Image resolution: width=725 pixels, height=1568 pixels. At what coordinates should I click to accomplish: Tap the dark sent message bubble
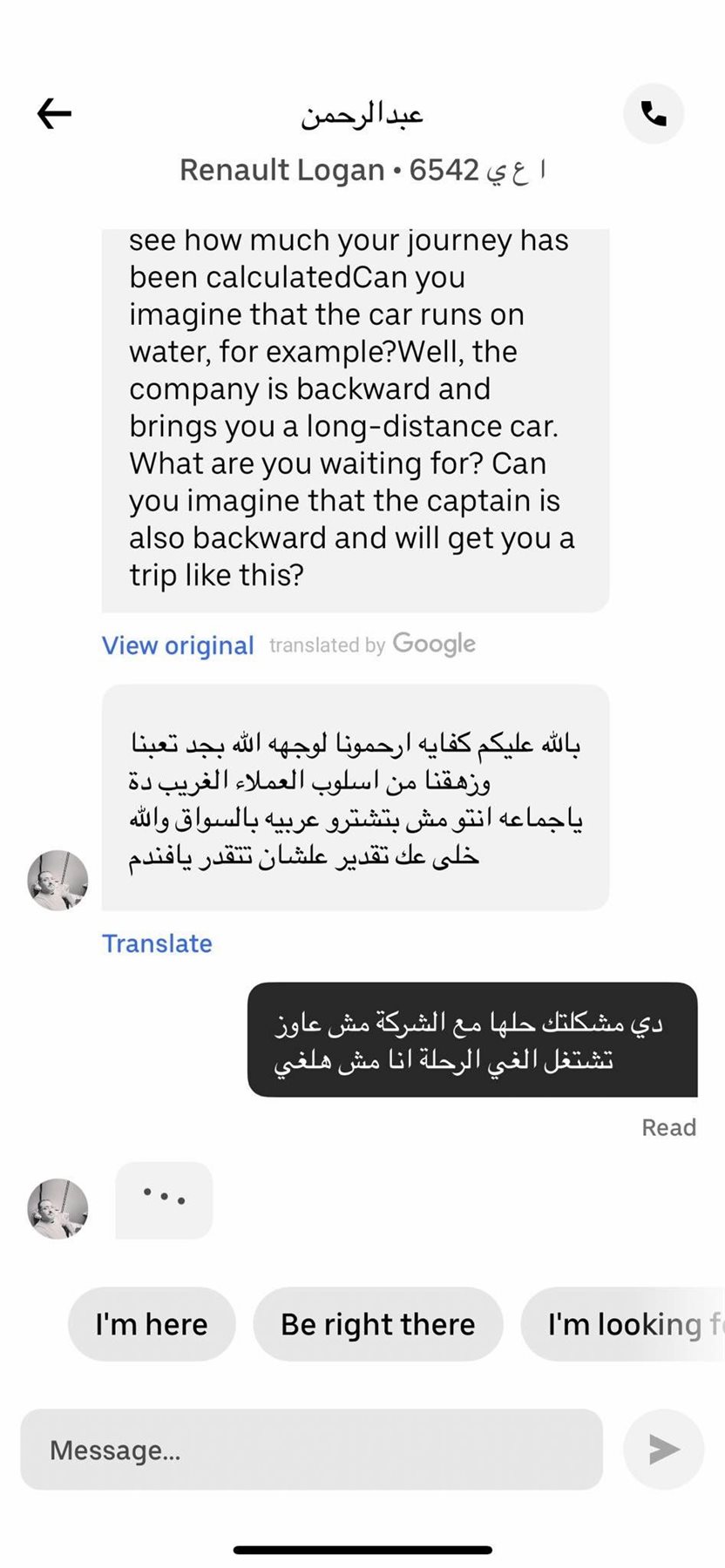[x=472, y=1040]
